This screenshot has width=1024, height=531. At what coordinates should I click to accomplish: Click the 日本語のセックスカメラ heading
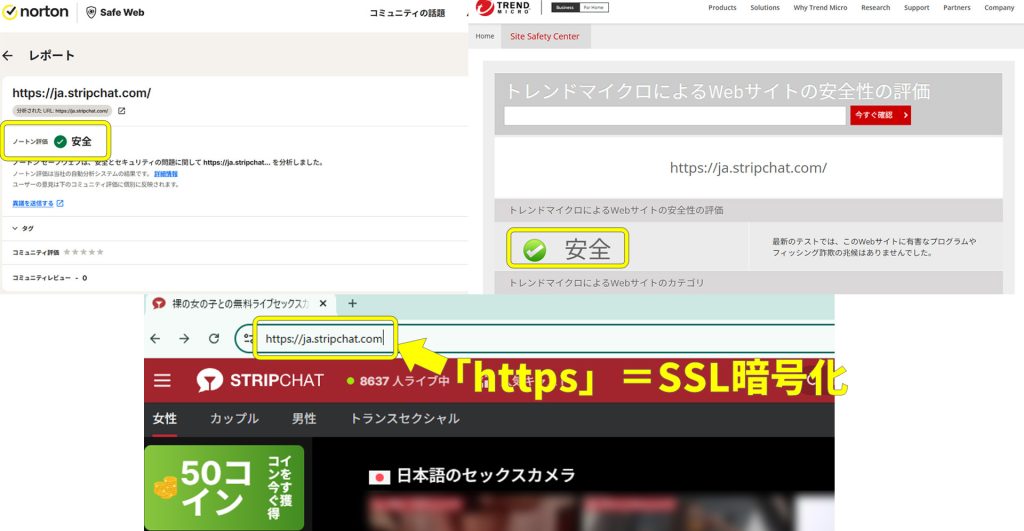[486, 475]
